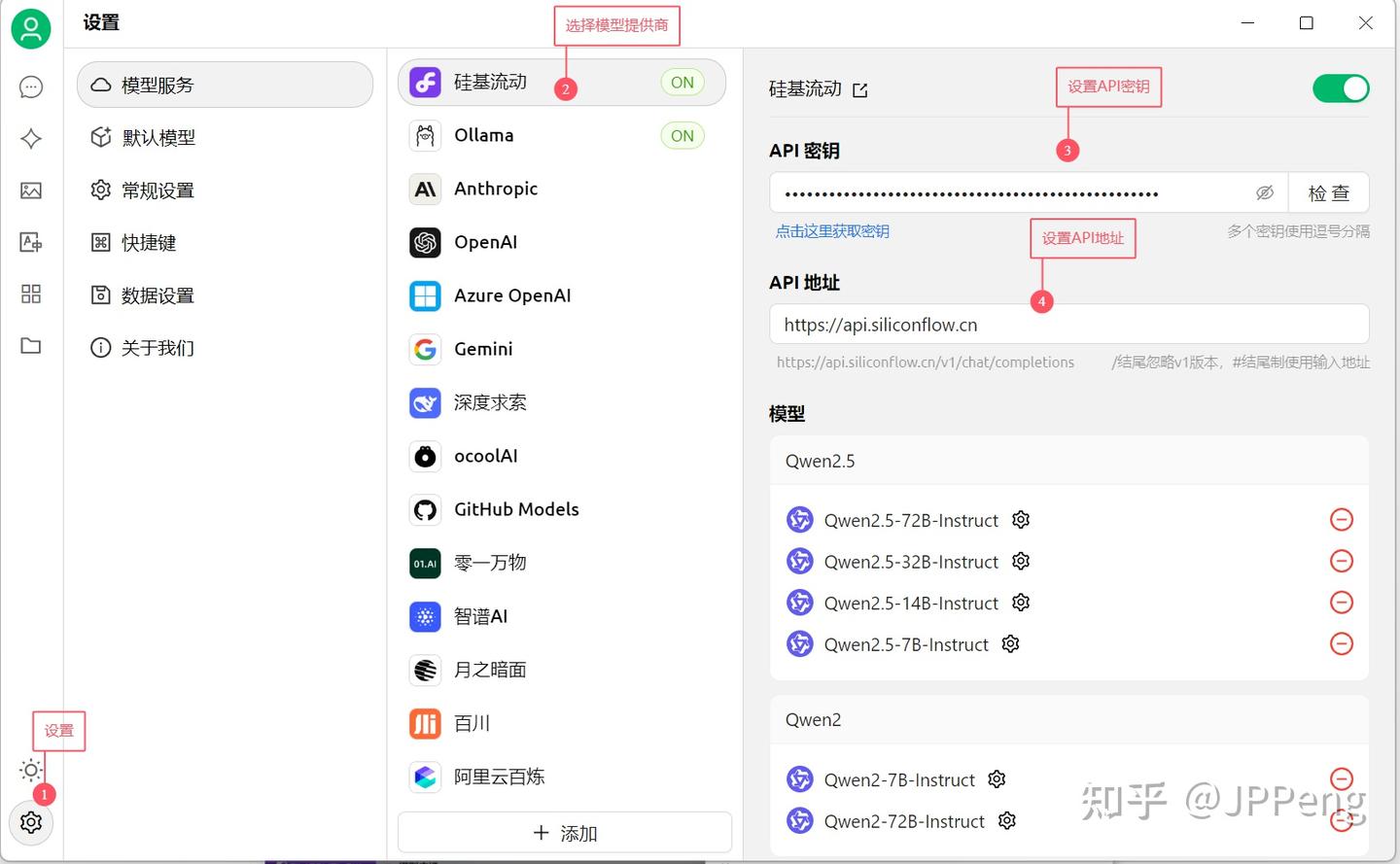
Task: Open the translate sidebar icon
Action: click(31, 242)
